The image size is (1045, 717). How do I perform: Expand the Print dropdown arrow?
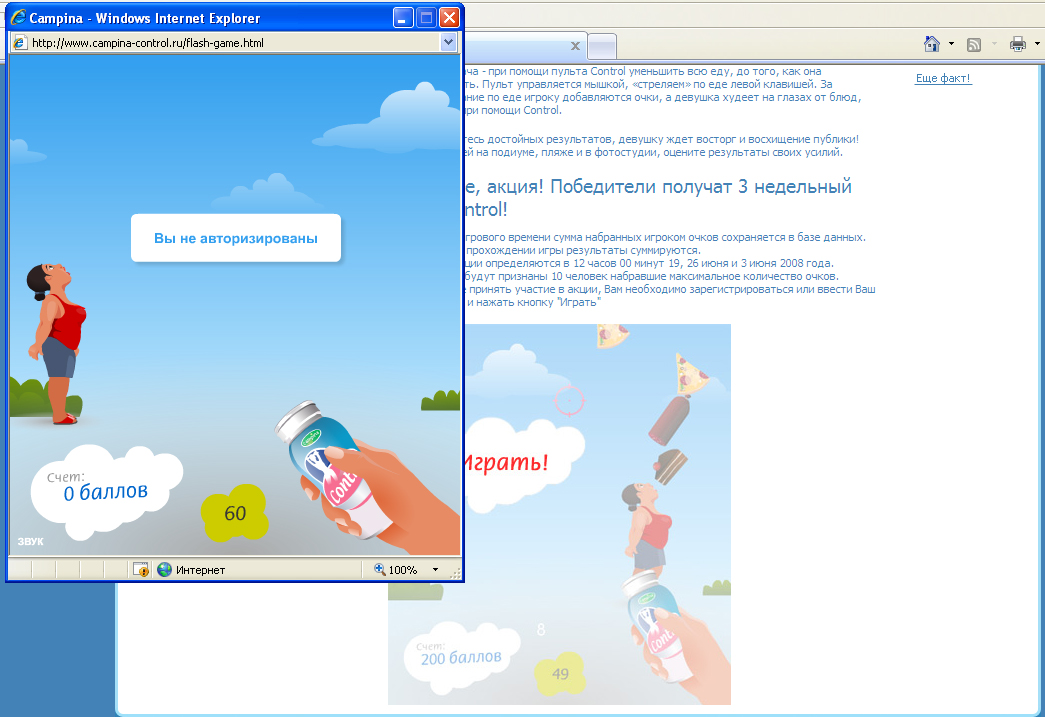click(1037, 44)
